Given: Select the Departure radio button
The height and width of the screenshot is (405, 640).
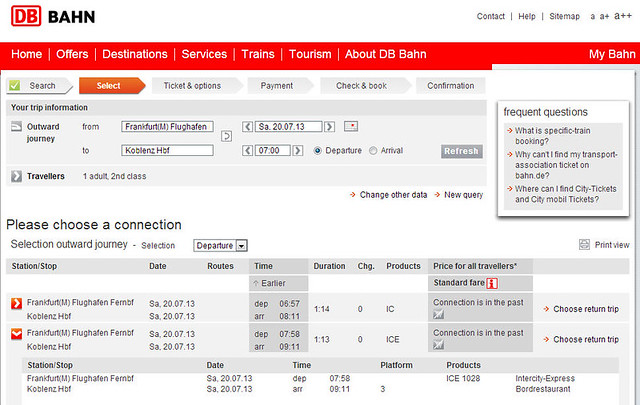Looking at the screenshot, I should [x=318, y=151].
